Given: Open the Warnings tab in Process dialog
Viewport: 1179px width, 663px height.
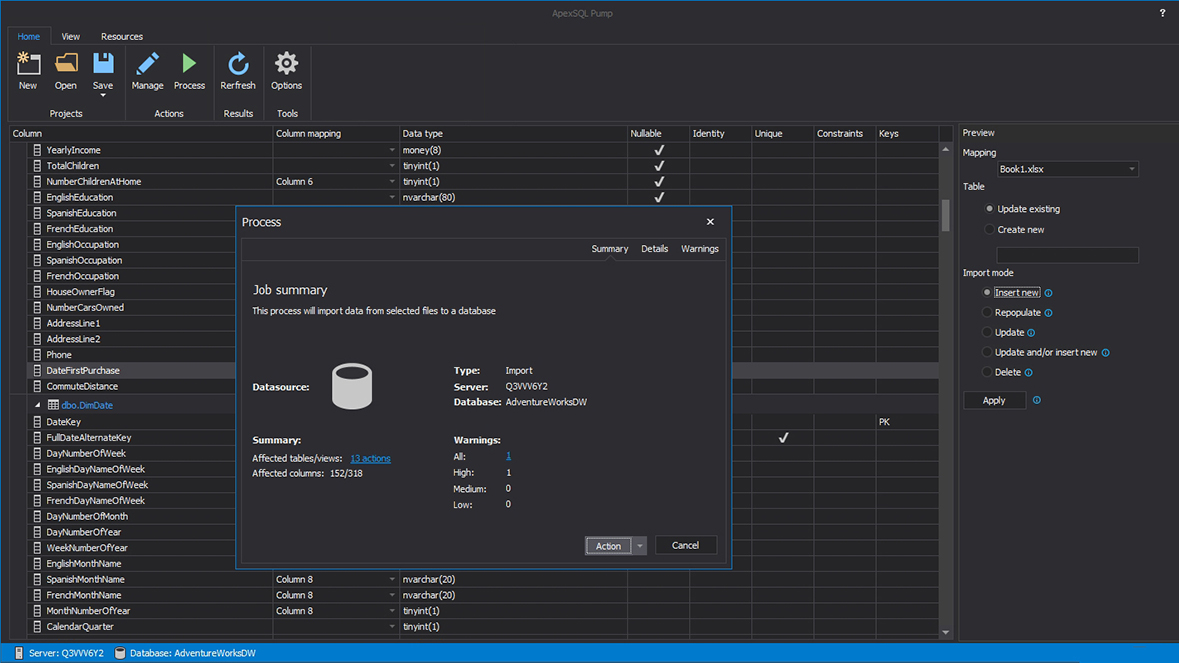Looking at the screenshot, I should click(699, 248).
